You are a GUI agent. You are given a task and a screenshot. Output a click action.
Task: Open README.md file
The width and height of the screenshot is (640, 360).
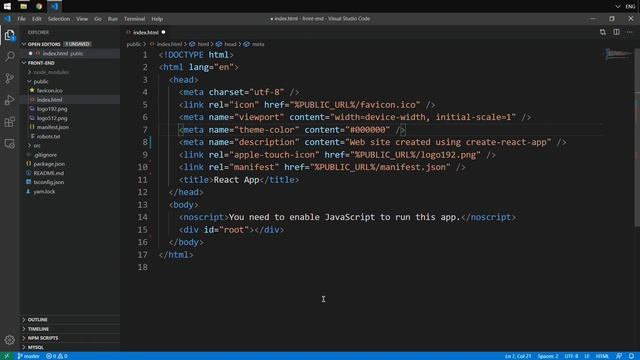pos(49,173)
